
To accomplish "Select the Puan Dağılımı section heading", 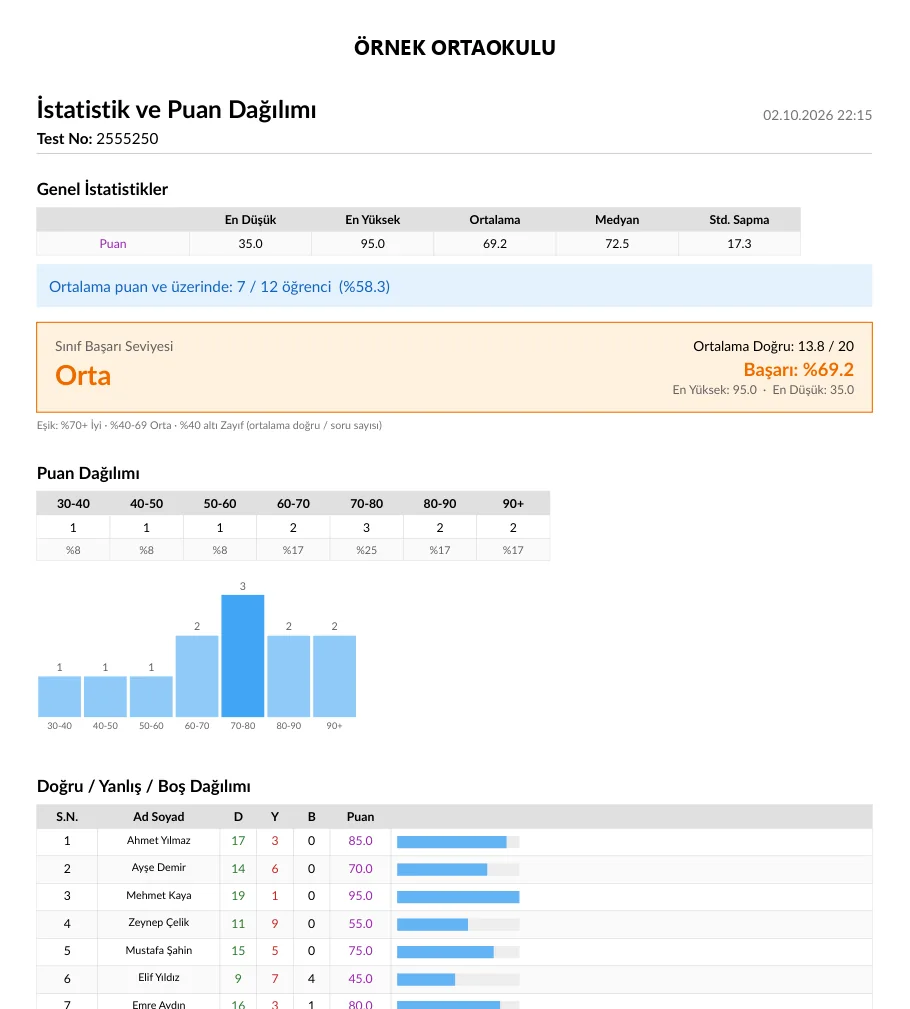I will [88, 473].
